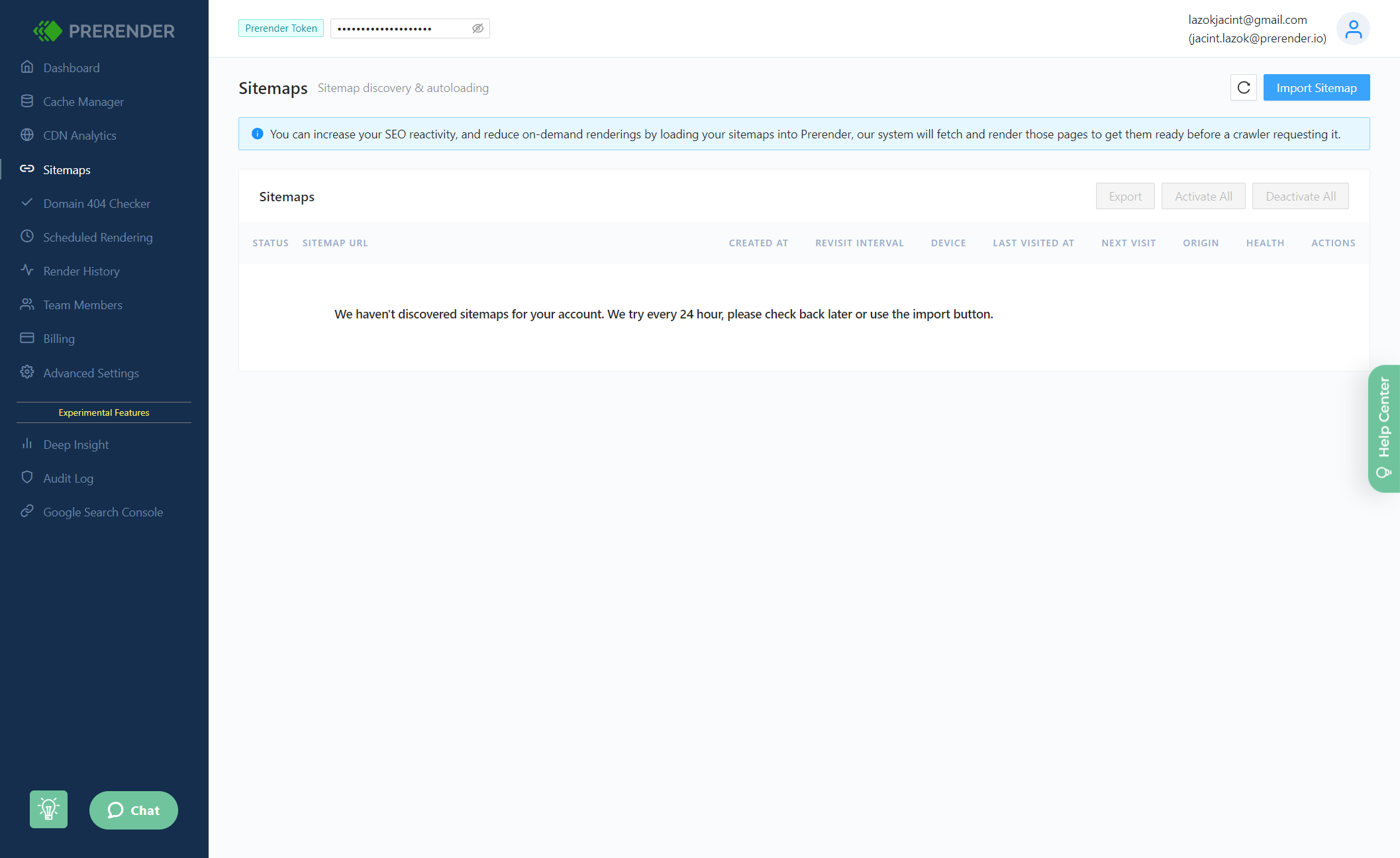Click the Export button
The image size is (1400, 858).
coord(1125,196)
